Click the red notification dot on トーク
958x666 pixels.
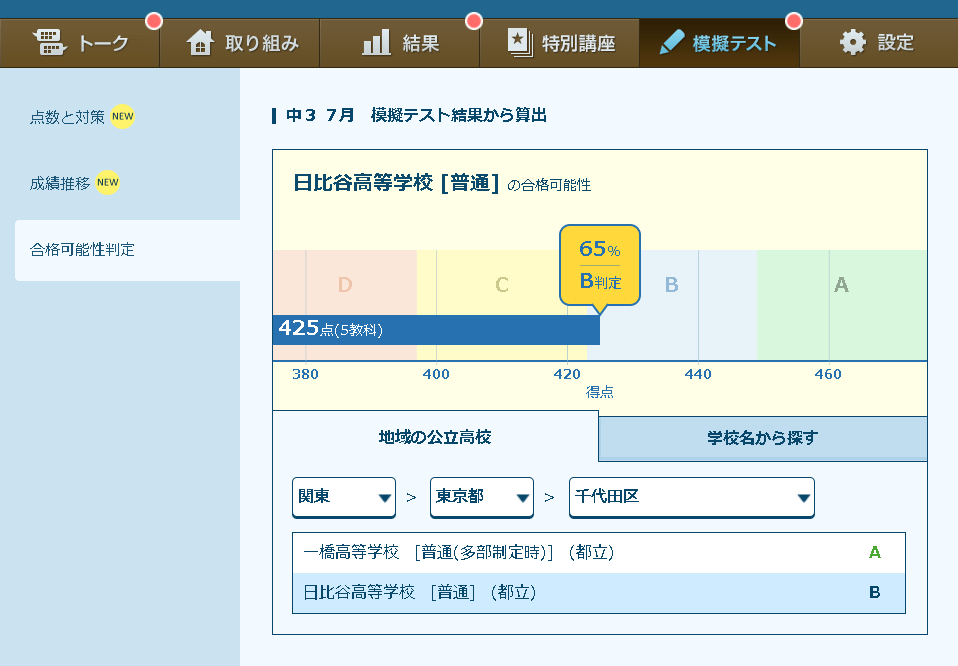pos(154,21)
